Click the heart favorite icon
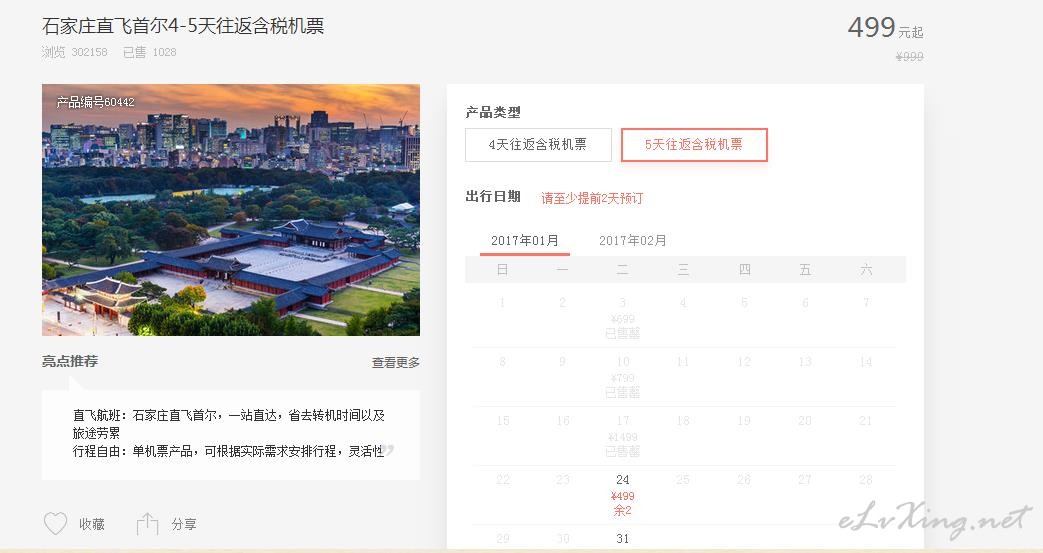 pos(55,524)
